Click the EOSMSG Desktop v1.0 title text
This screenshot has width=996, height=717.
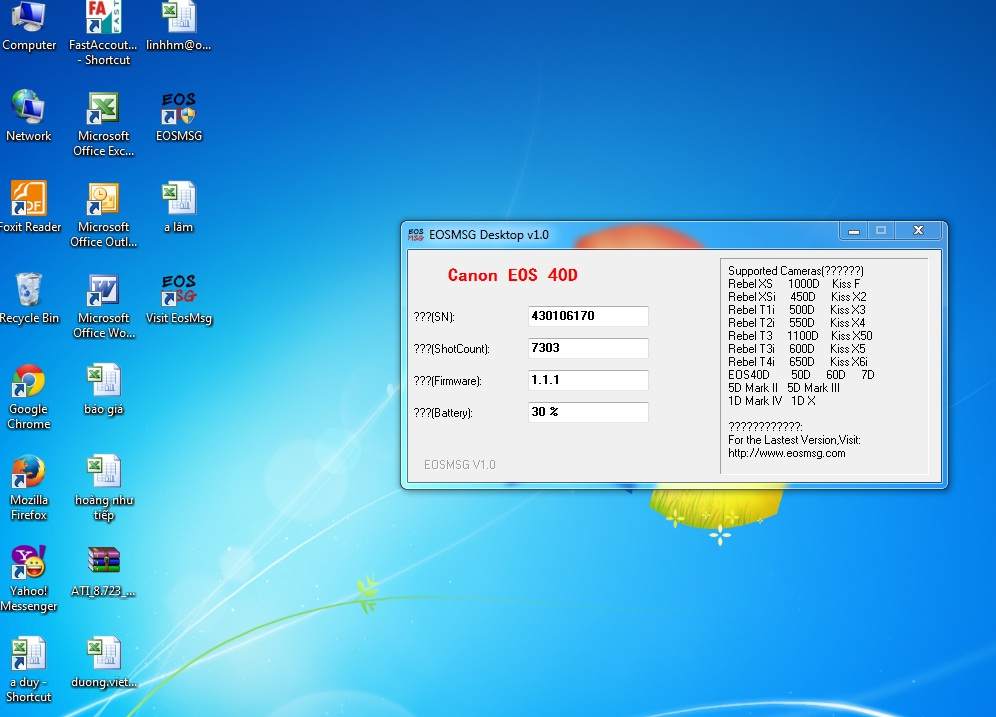click(x=488, y=234)
